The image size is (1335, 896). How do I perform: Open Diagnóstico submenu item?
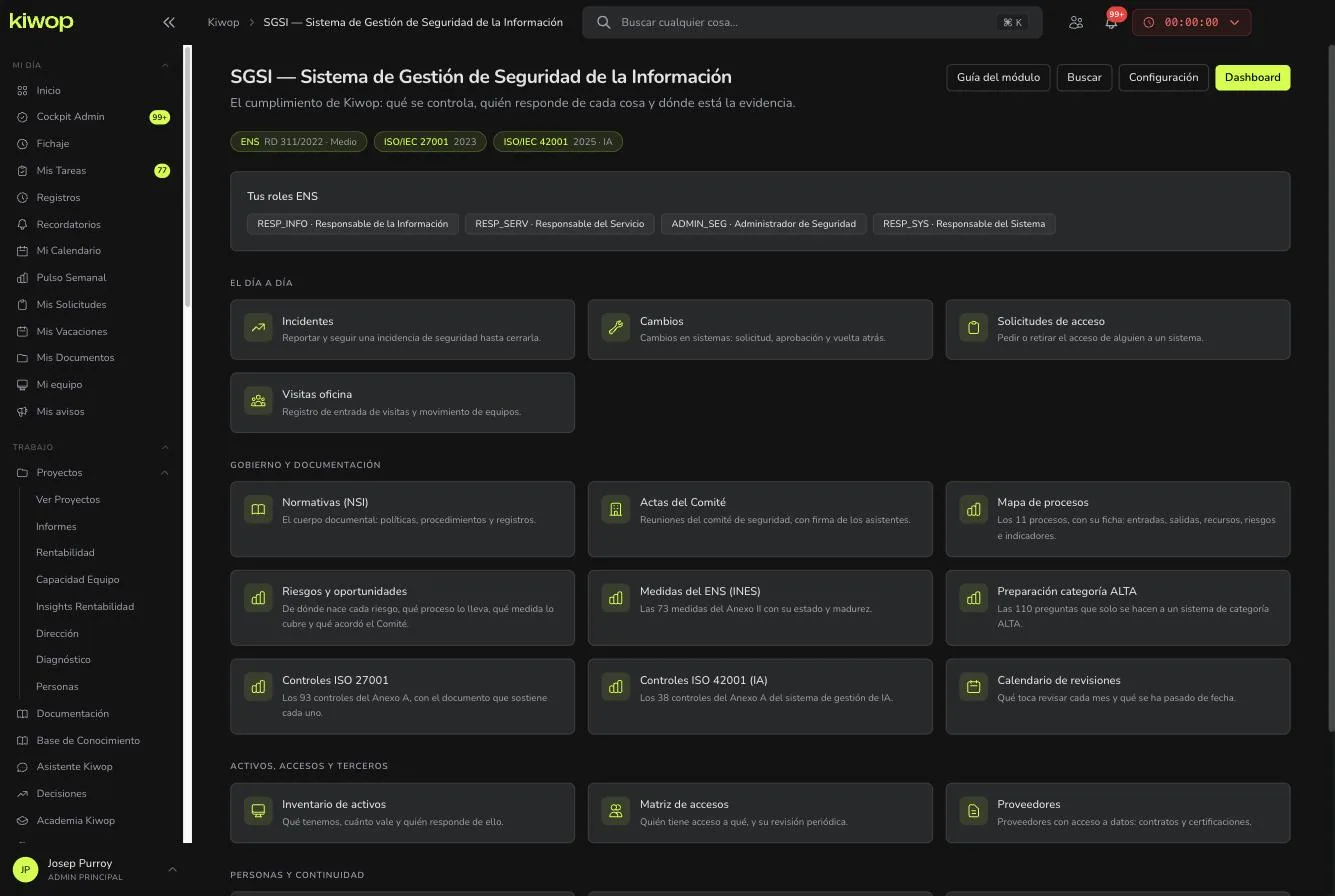tap(63, 660)
